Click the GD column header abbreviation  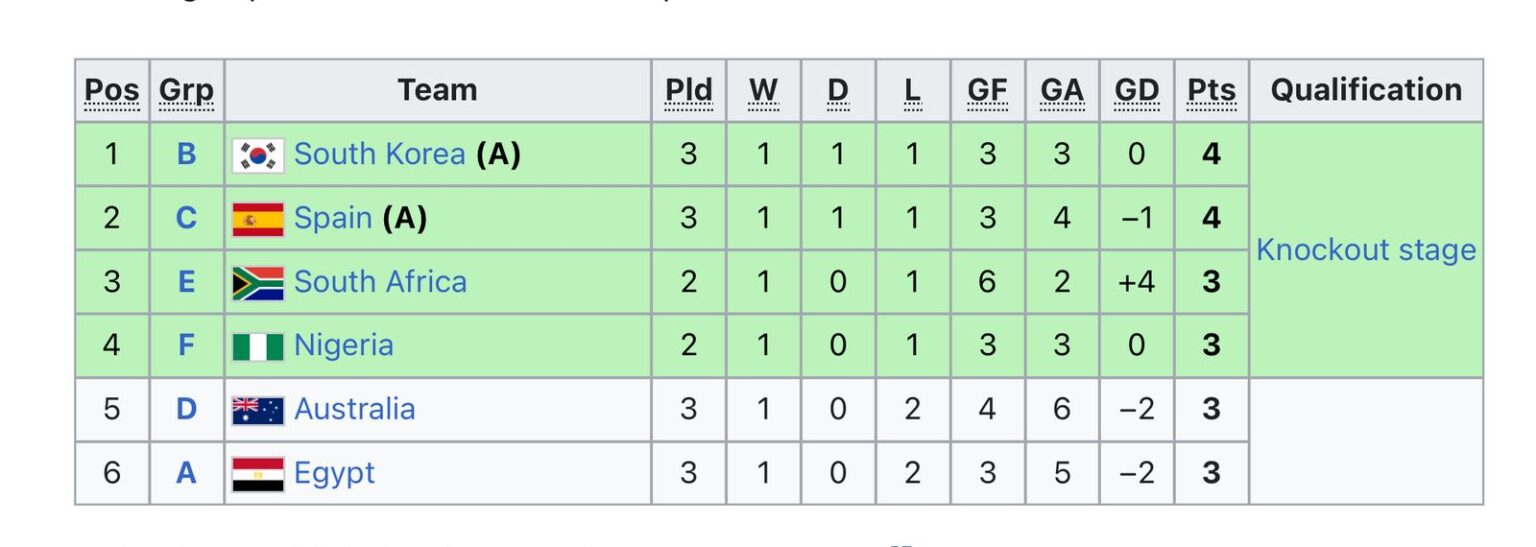pyautogui.click(x=1136, y=91)
